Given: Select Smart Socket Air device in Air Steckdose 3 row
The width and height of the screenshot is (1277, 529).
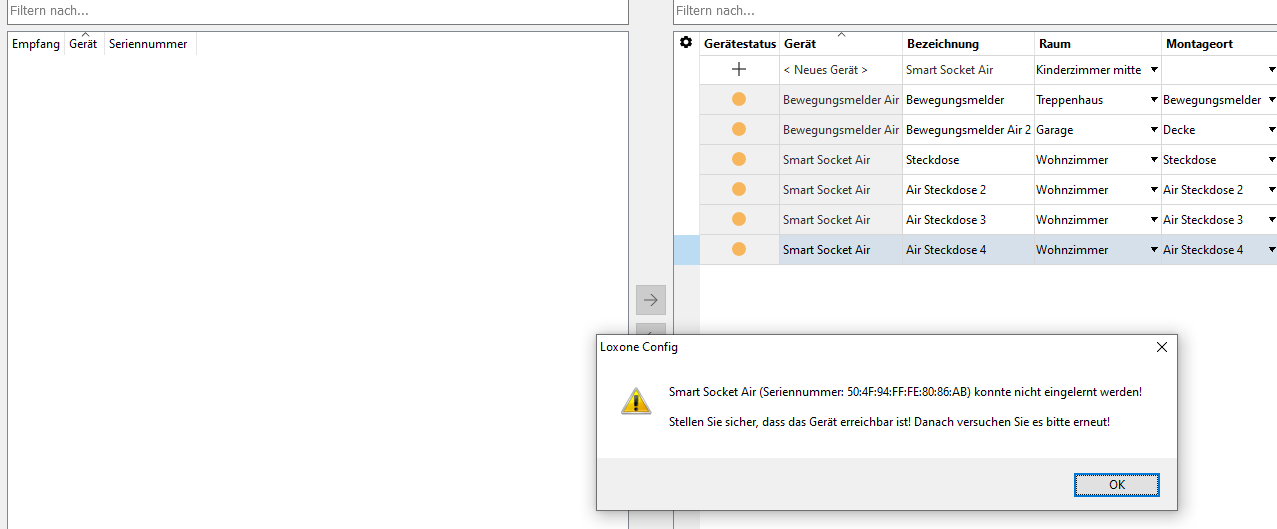Looking at the screenshot, I should [841, 220].
